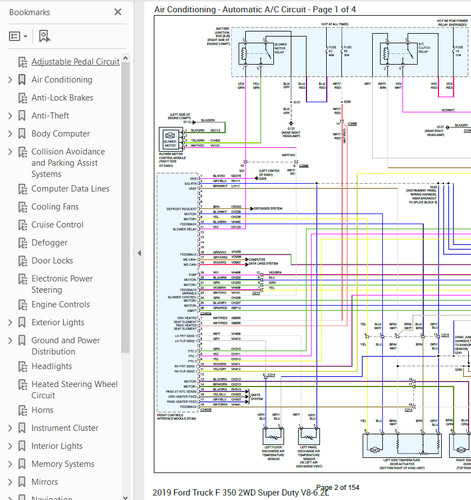Click the Body Computer bookmark icon
471x500 pixels.
pyautogui.click(x=22, y=134)
